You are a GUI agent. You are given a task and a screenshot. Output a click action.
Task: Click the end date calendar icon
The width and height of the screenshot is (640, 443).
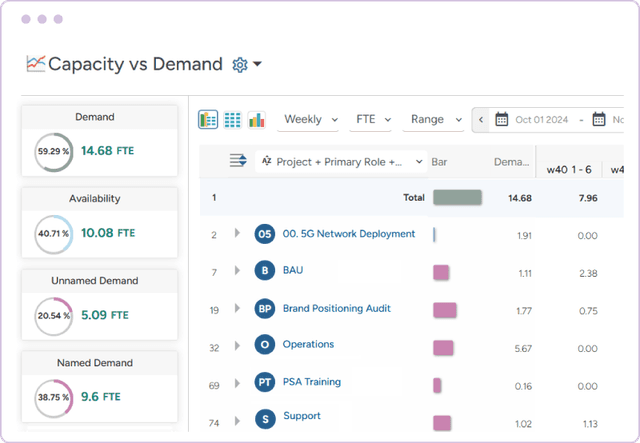(599, 120)
